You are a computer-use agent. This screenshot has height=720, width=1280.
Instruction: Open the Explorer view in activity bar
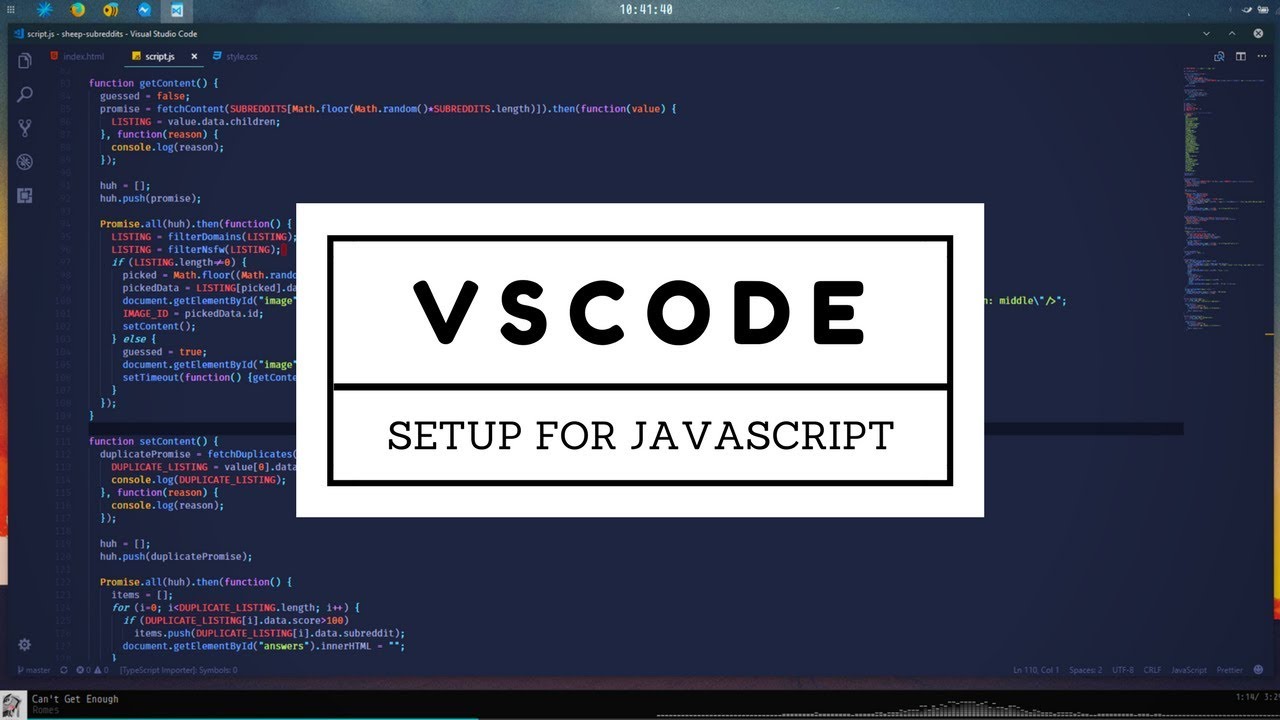[x=25, y=61]
